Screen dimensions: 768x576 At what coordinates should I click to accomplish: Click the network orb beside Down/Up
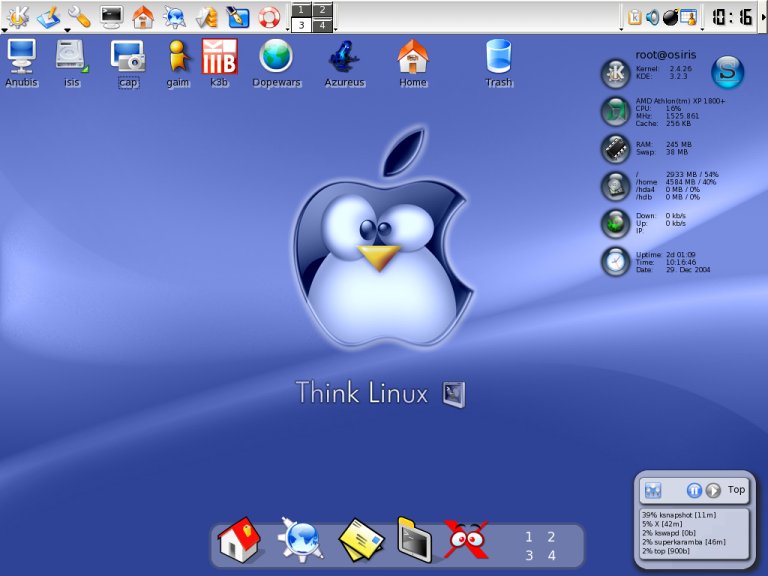pyautogui.click(x=616, y=224)
